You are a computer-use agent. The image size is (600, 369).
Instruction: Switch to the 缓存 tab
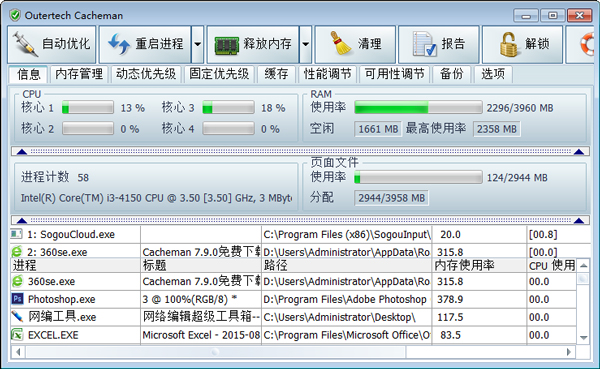[x=276, y=73]
